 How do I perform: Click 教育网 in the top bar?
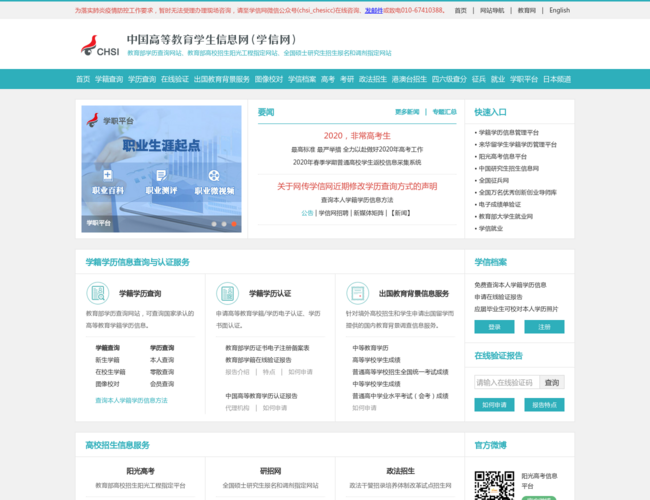click(526, 10)
